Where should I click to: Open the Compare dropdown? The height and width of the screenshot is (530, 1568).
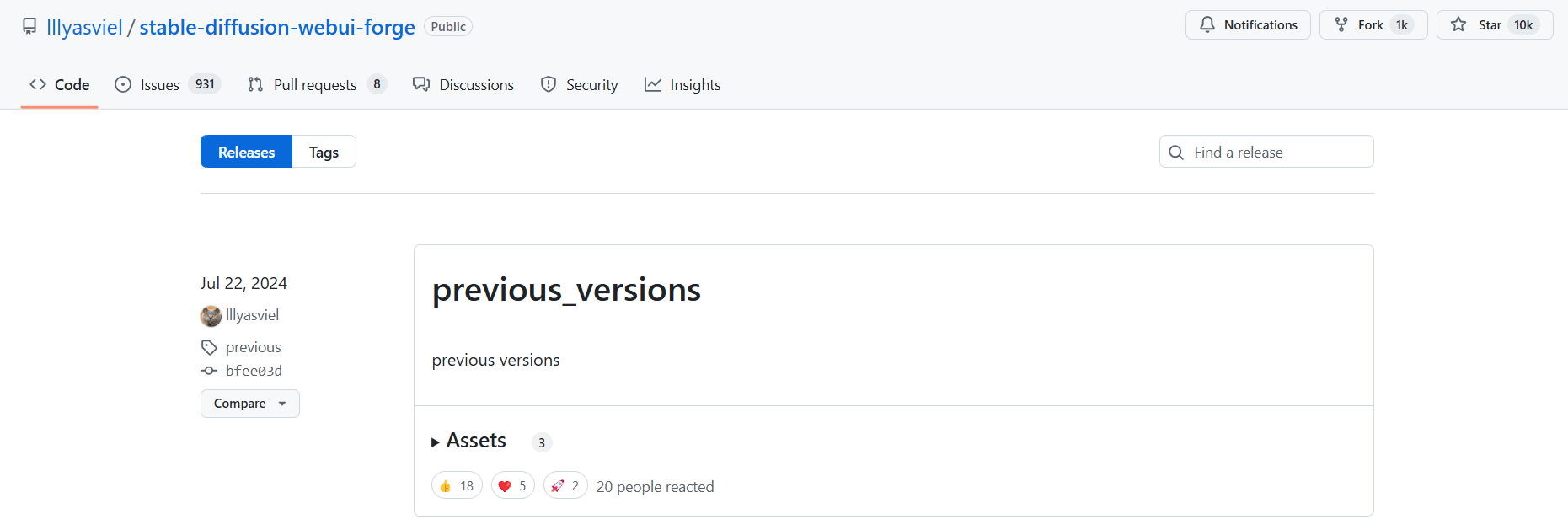(249, 404)
